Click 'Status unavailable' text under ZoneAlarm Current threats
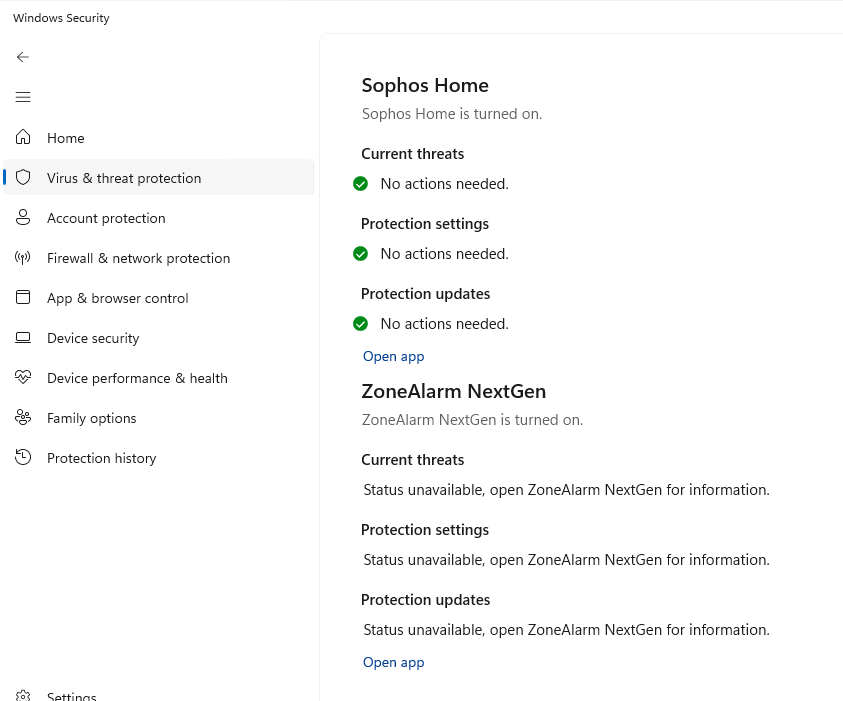 [x=566, y=490]
